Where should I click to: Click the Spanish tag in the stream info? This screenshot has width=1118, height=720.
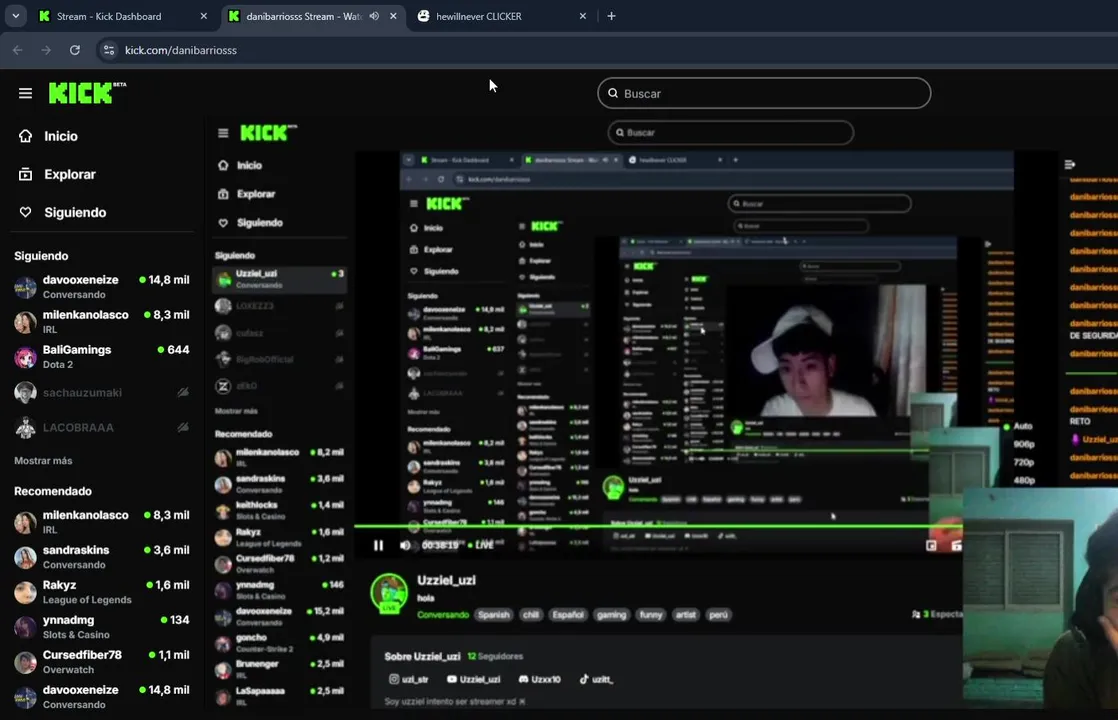click(x=494, y=614)
